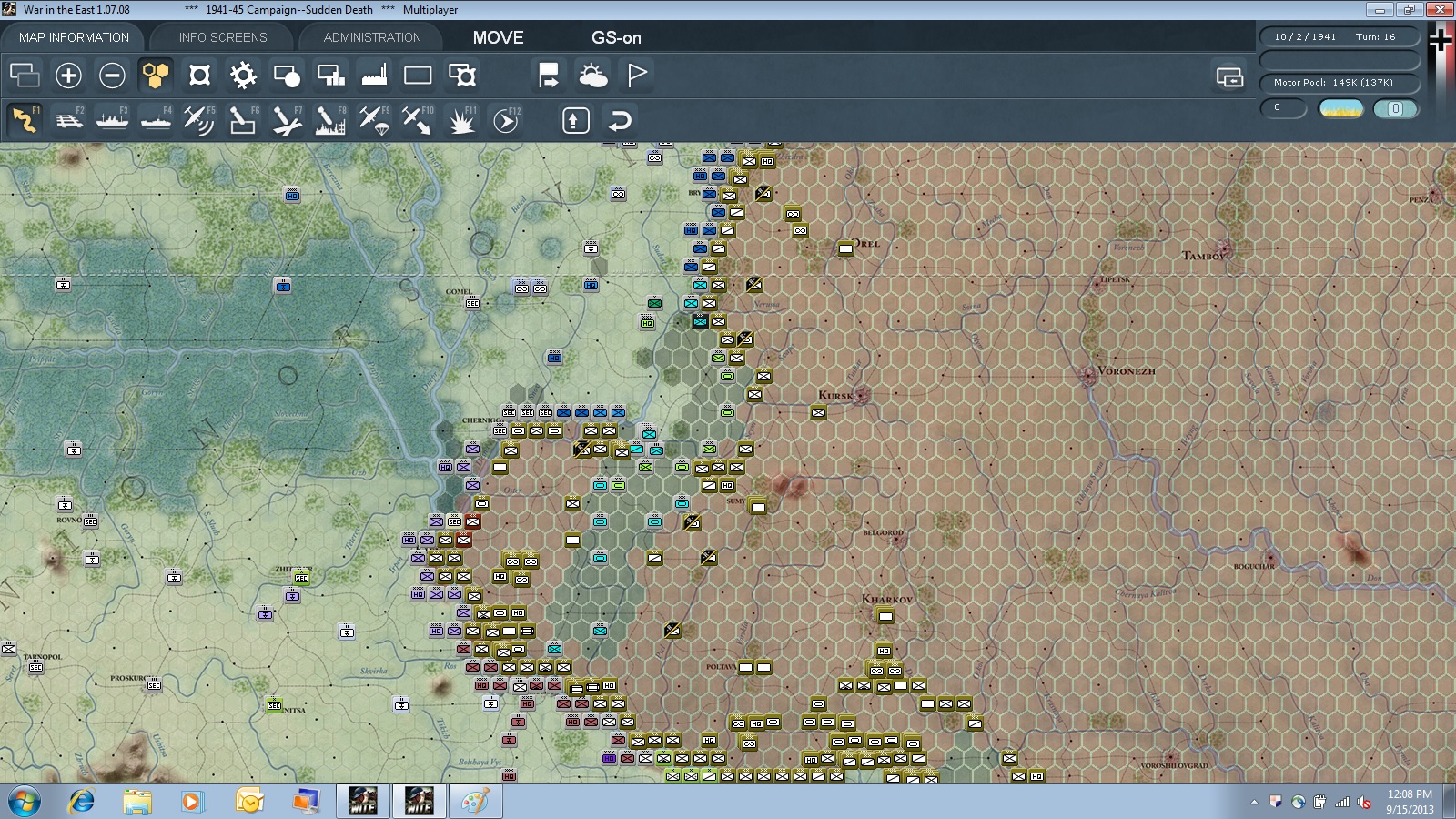Select rail movement mode F2
The image size is (1456, 819).
[x=68, y=120]
